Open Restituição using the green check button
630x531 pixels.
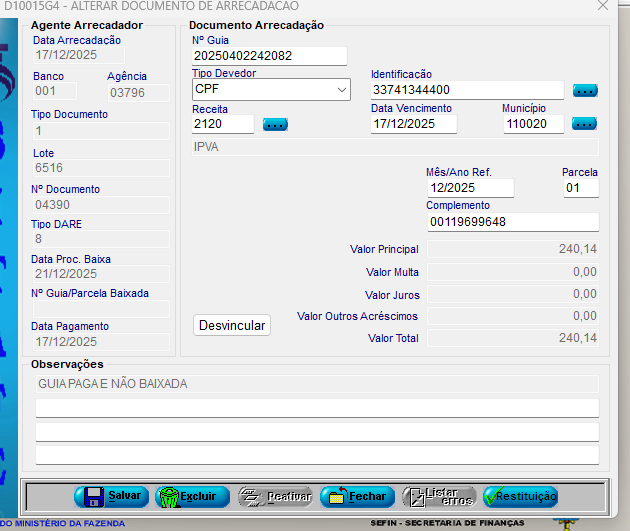coord(520,496)
